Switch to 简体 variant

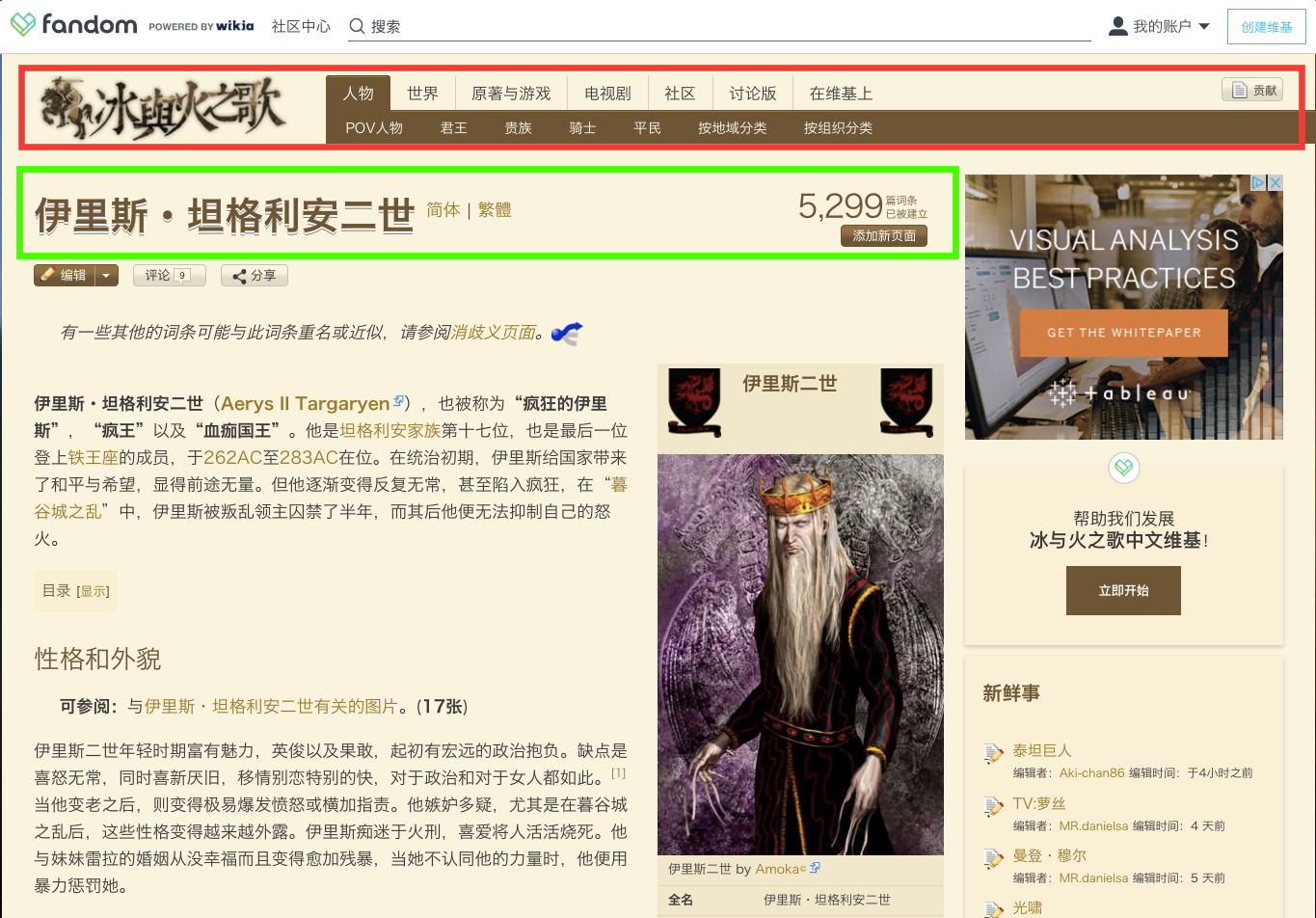(443, 210)
